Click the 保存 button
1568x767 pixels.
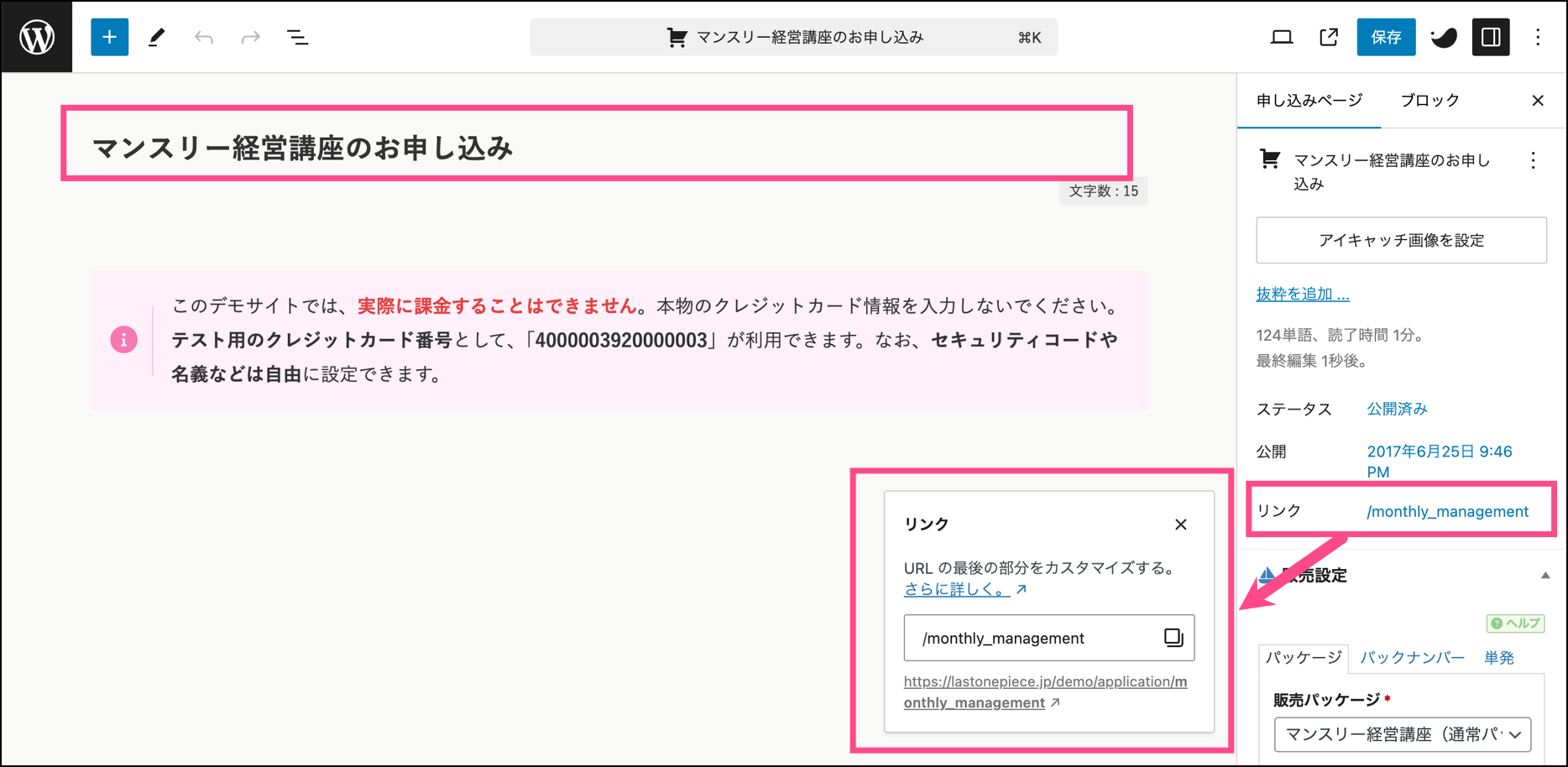click(x=1385, y=37)
